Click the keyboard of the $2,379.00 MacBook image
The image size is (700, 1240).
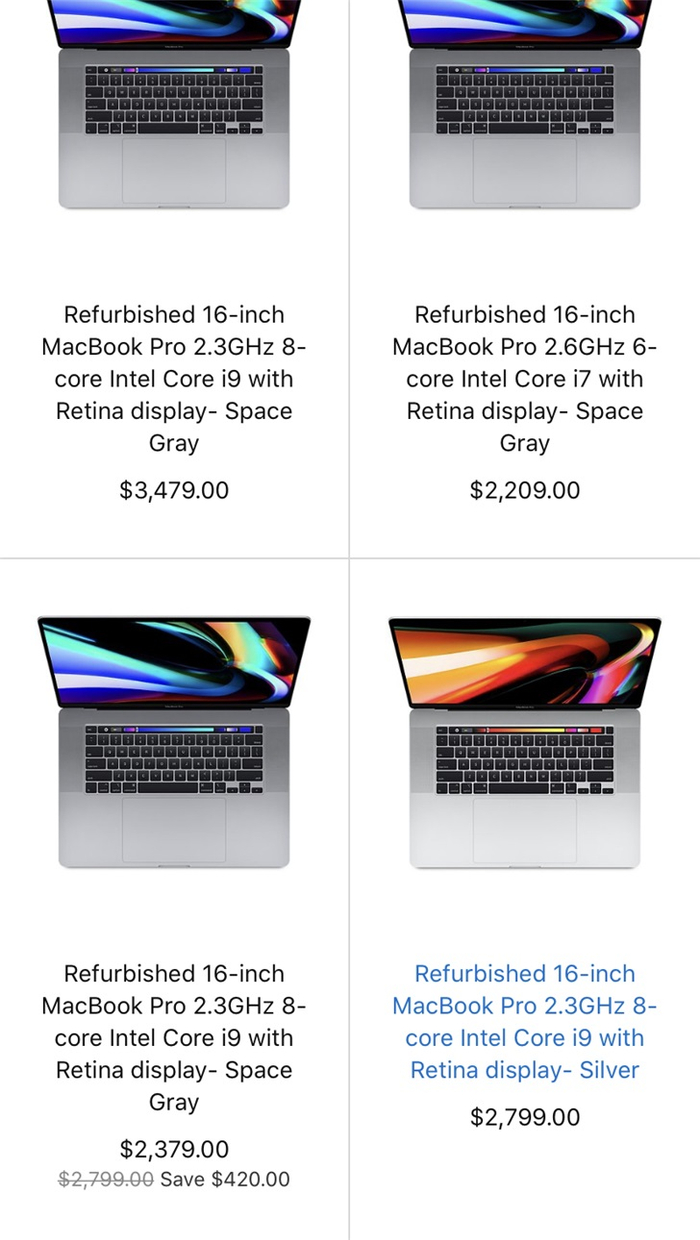(x=174, y=762)
